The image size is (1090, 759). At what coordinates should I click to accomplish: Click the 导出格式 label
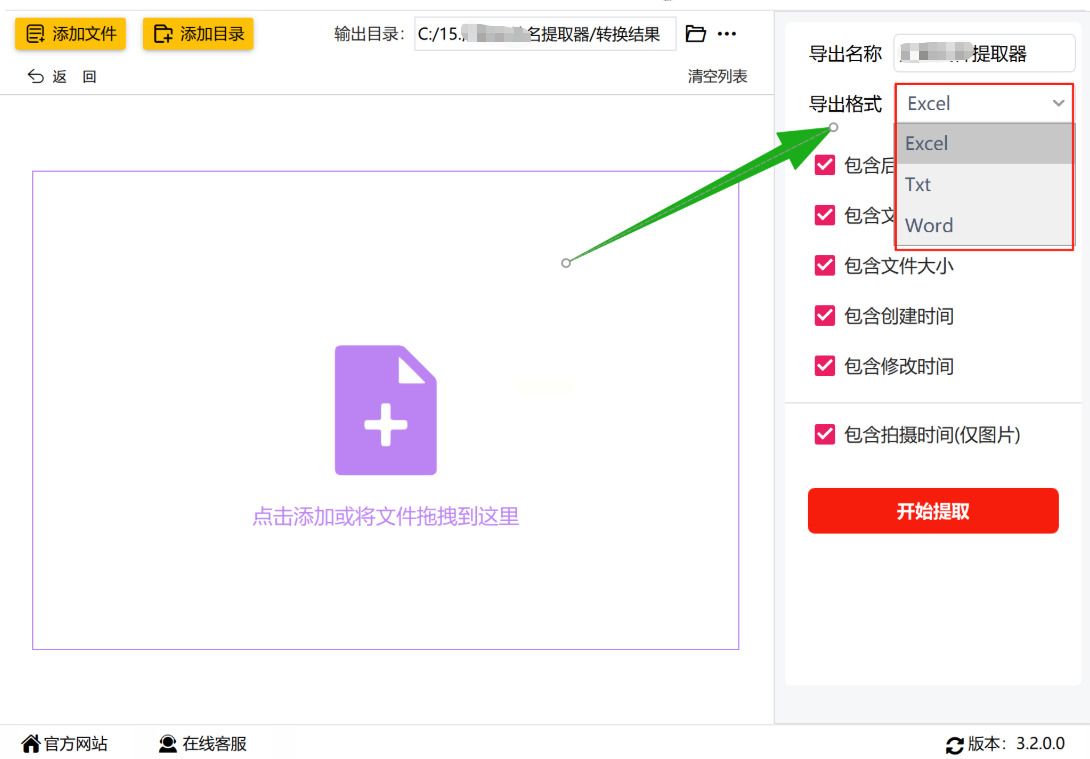[845, 104]
